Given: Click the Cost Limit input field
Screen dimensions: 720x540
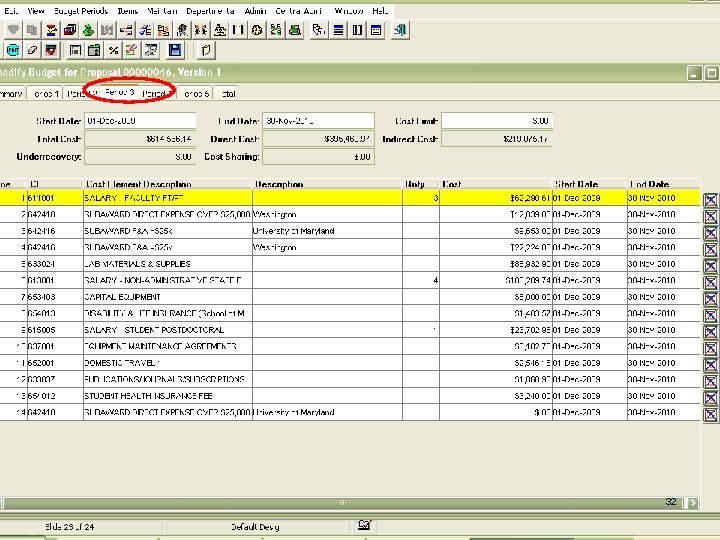Looking at the screenshot, I should [497, 121].
